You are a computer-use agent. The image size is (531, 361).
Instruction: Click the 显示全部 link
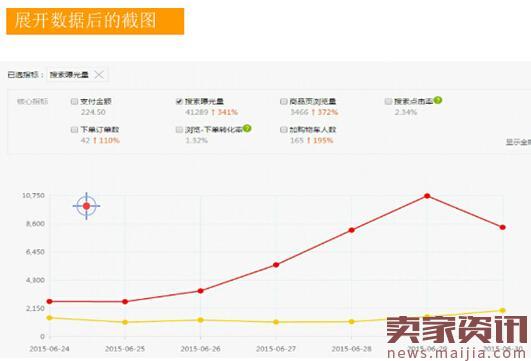click(x=518, y=142)
